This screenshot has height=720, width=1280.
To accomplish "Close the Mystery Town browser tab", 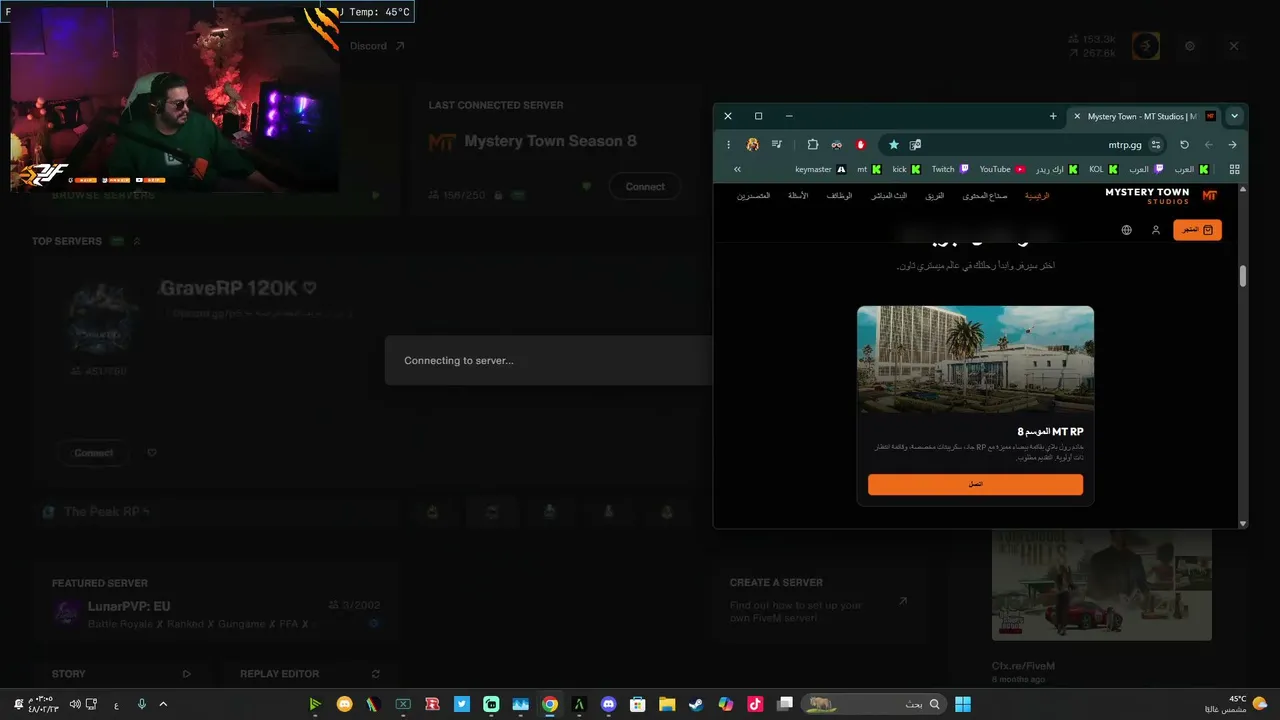I will coord(1077,116).
